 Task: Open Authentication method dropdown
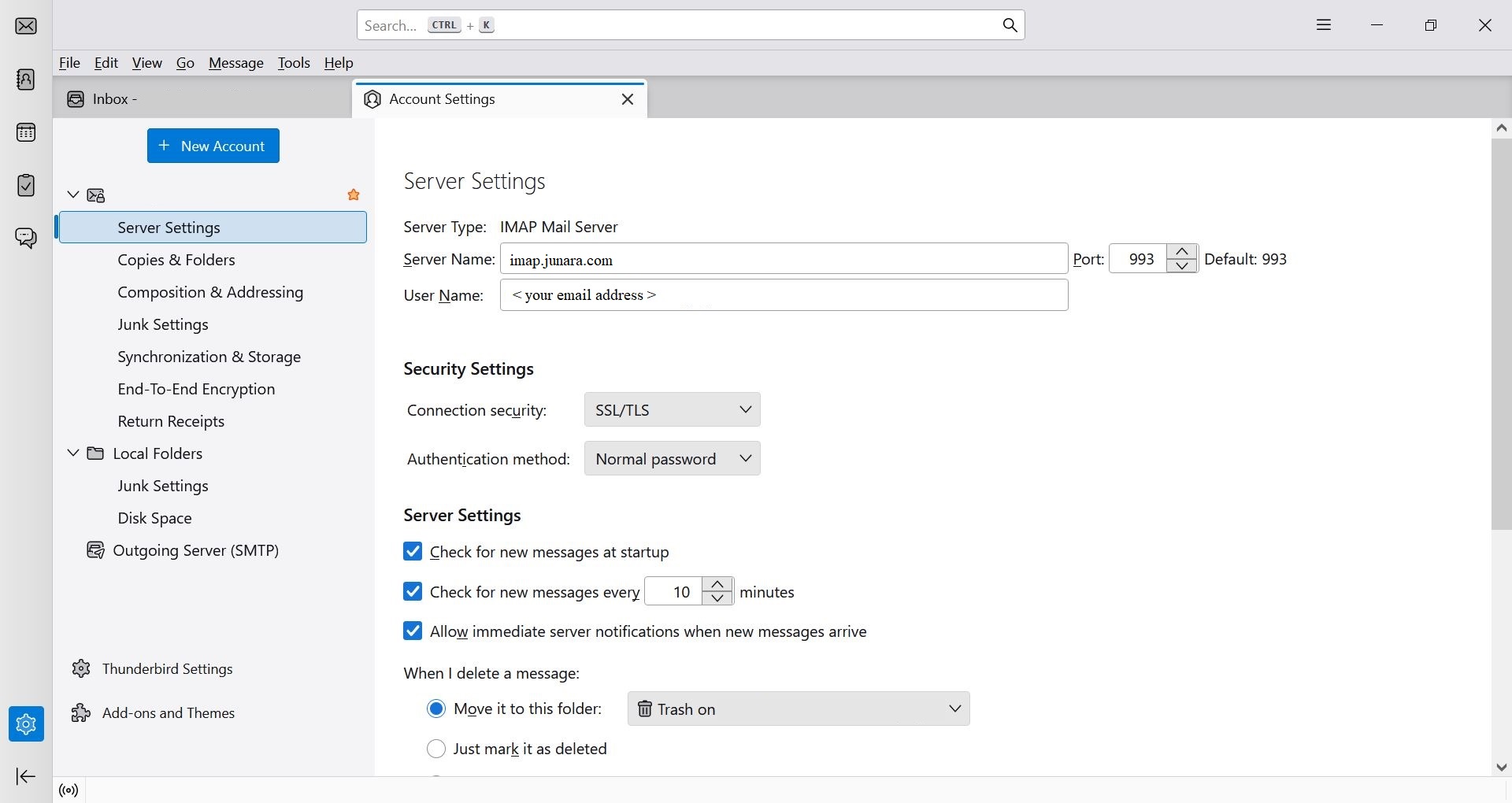pos(672,458)
